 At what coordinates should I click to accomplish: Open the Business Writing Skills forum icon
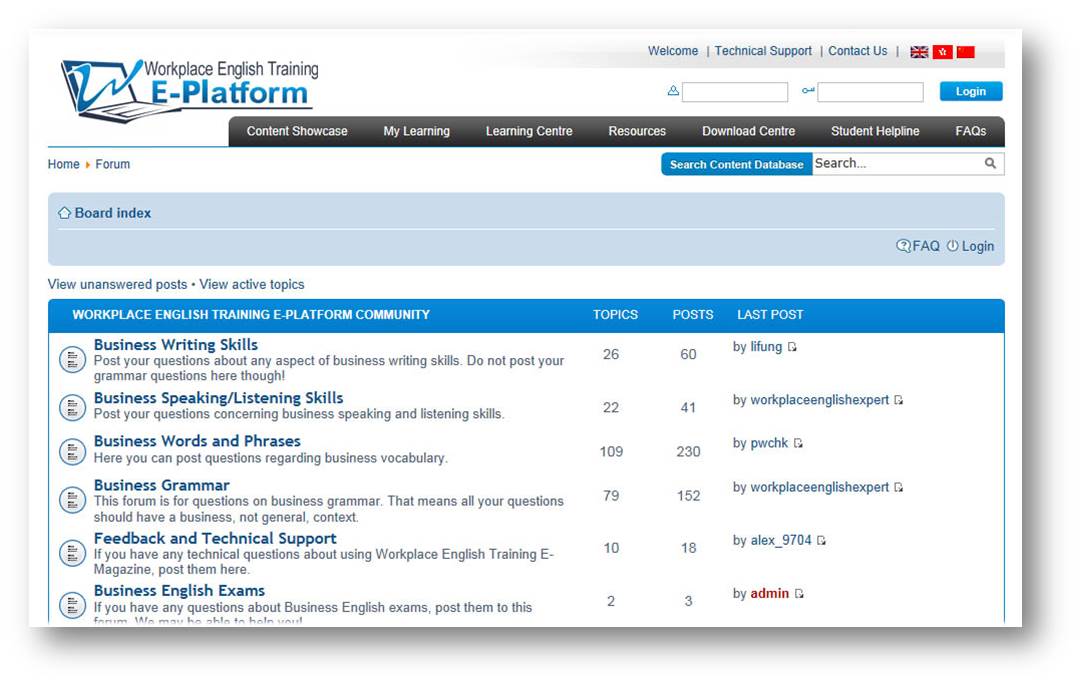coord(72,360)
